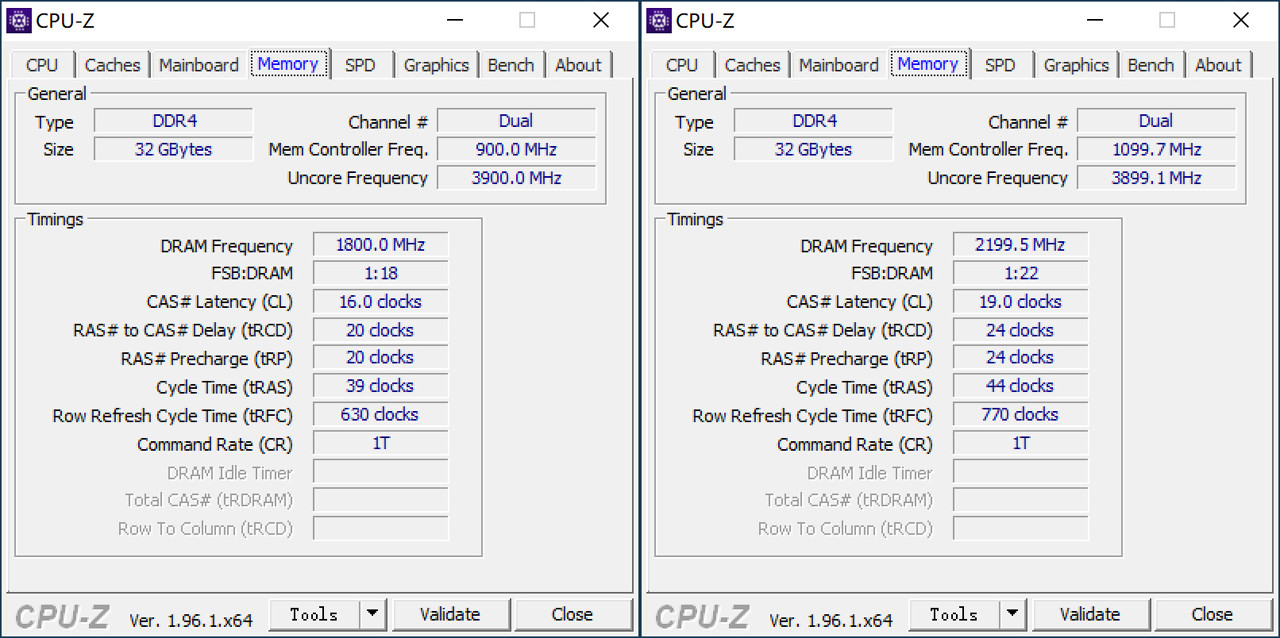This screenshot has height=638, width=1280.
Task: Switch to the Bench tab in right window
Action: click(x=1150, y=65)
